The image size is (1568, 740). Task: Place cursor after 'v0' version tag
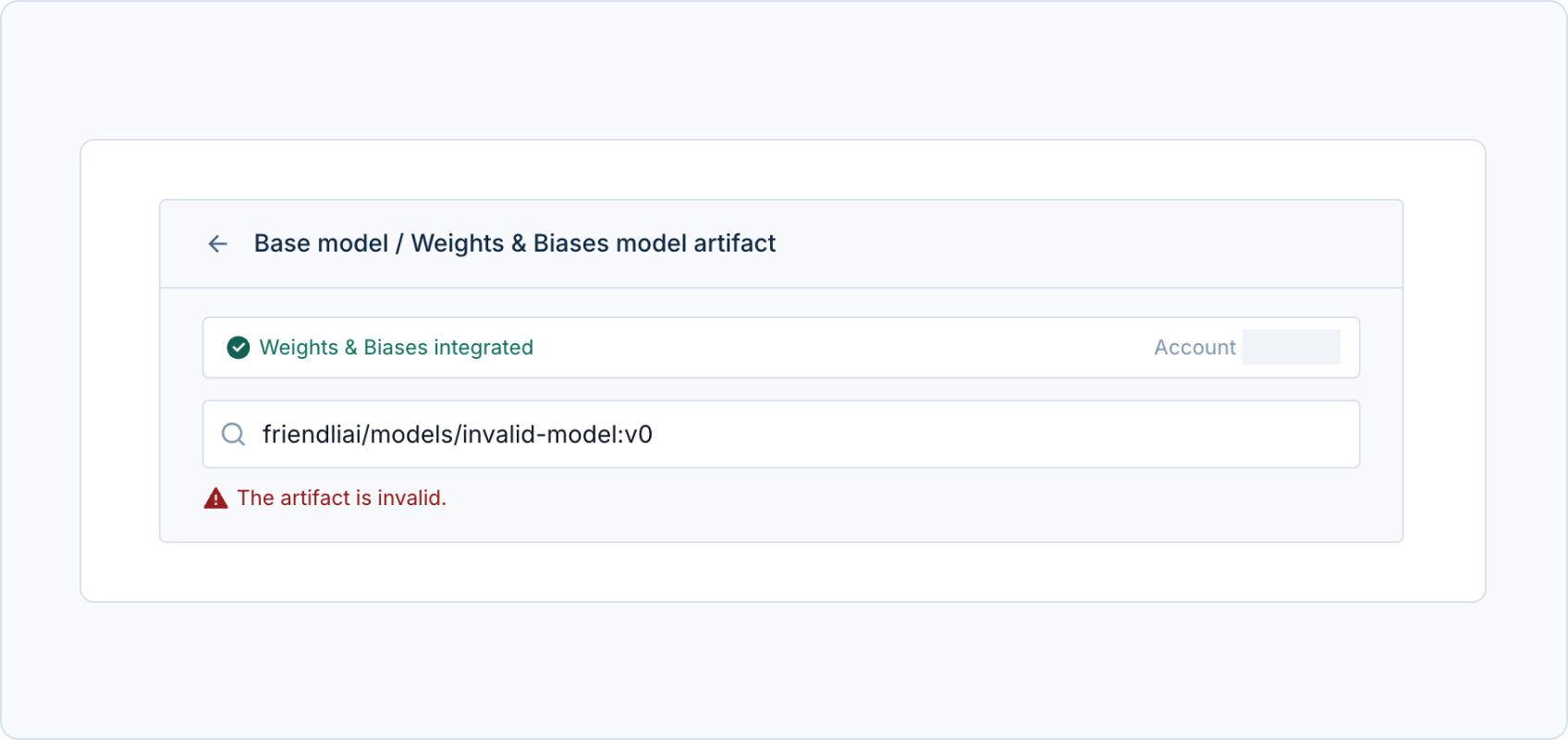tap(655, 434)
